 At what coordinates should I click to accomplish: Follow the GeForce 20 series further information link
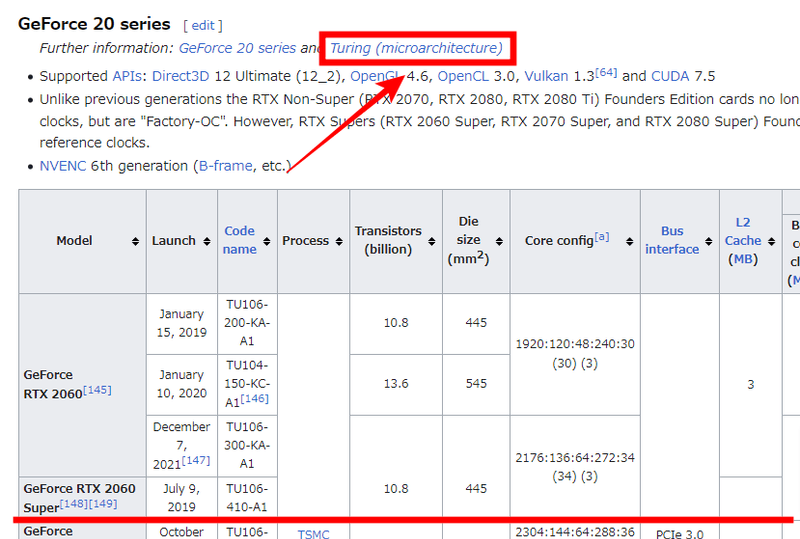pyautogui.click(x=238, y=48)
